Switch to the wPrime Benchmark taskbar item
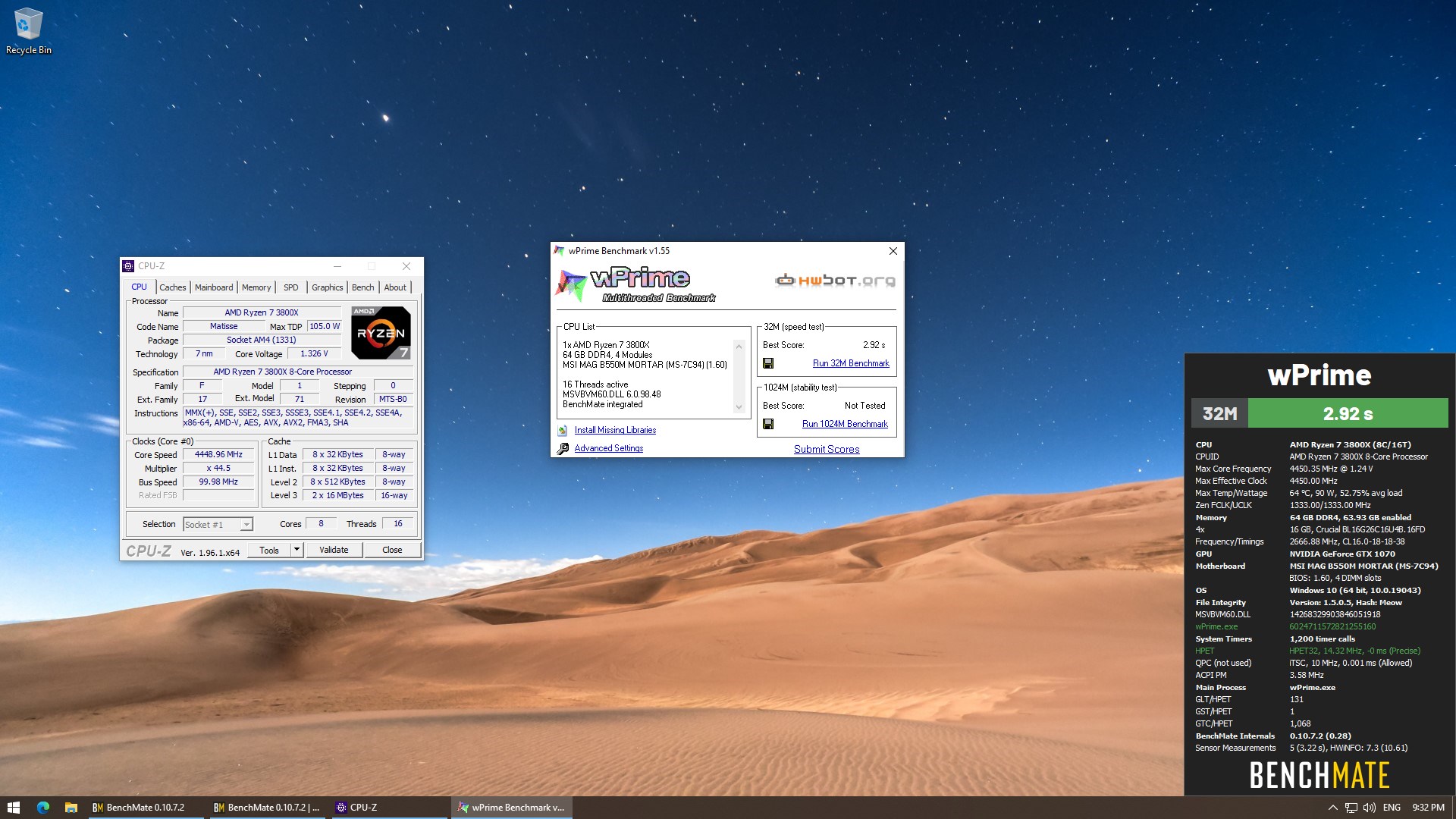Screen dimensions: 1456x819 point(512,808)
